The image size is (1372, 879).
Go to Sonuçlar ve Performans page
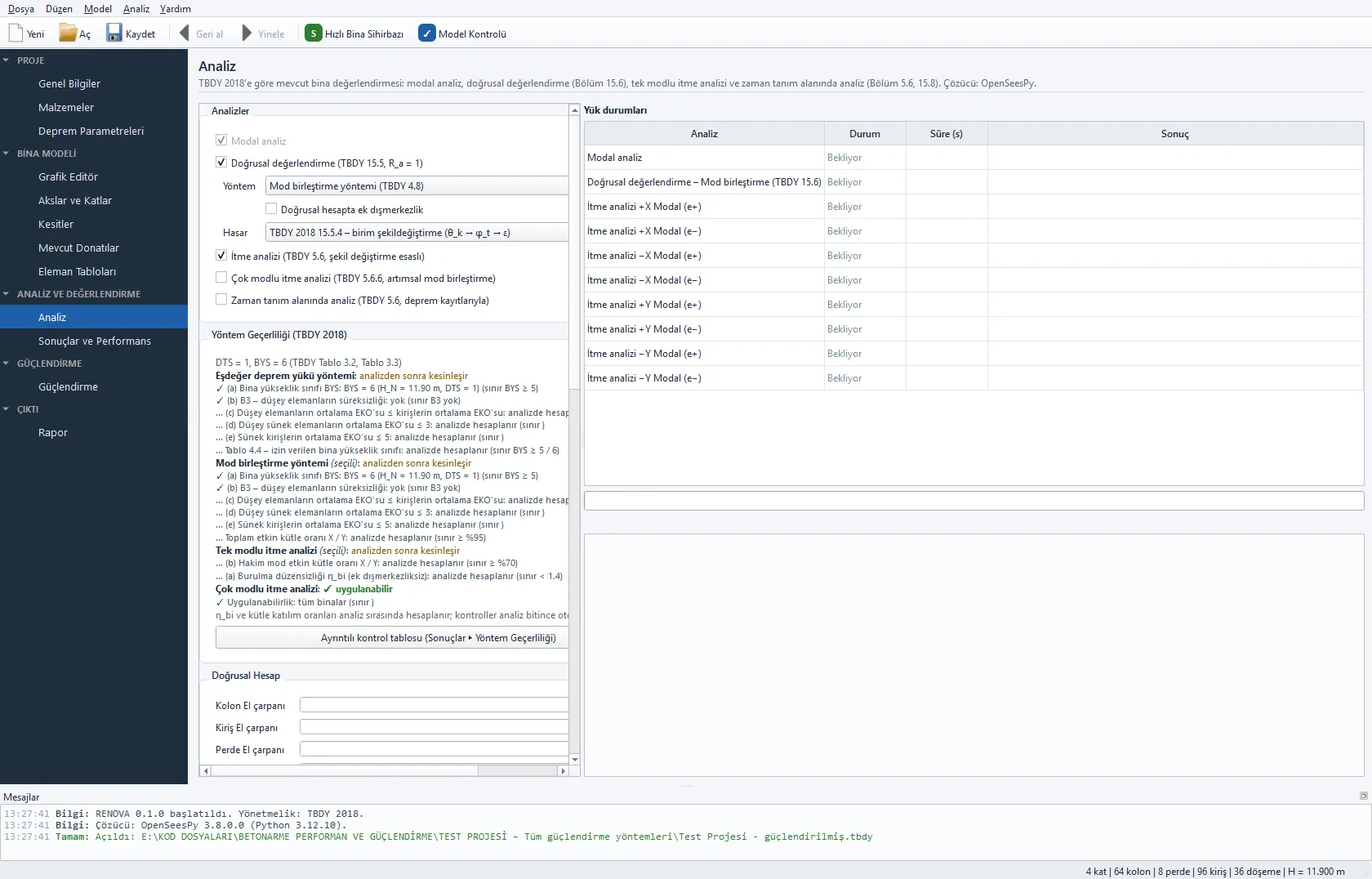(x=94, y=341)
